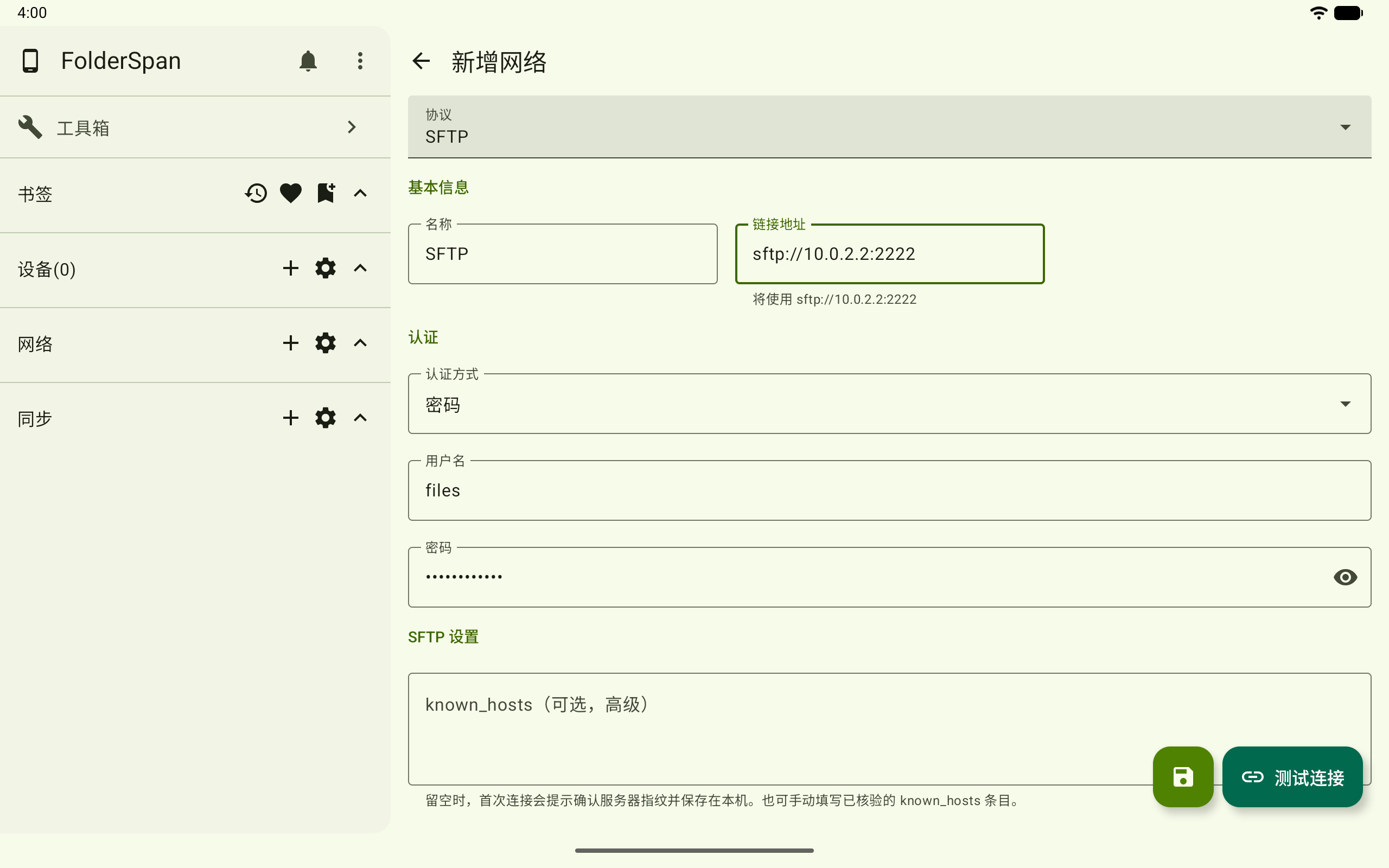Add a new bookmark icon
This screenshot has width=1389, height=868.
coord(326,193)
